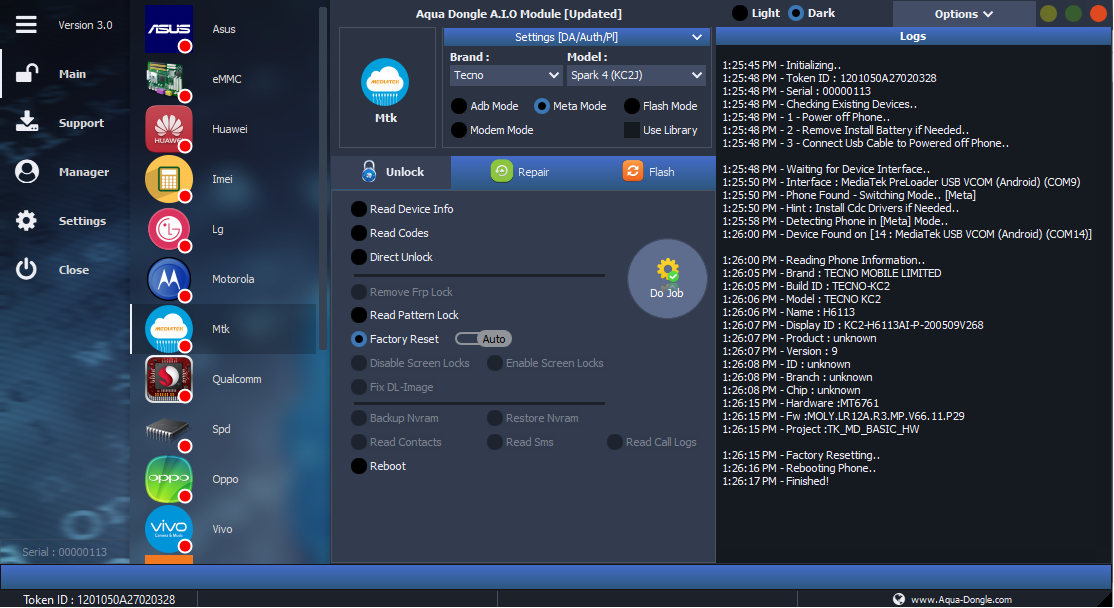The image size is (1114, 608).
Task: Click the green Repair tab icon
Action: coord(502,171)
